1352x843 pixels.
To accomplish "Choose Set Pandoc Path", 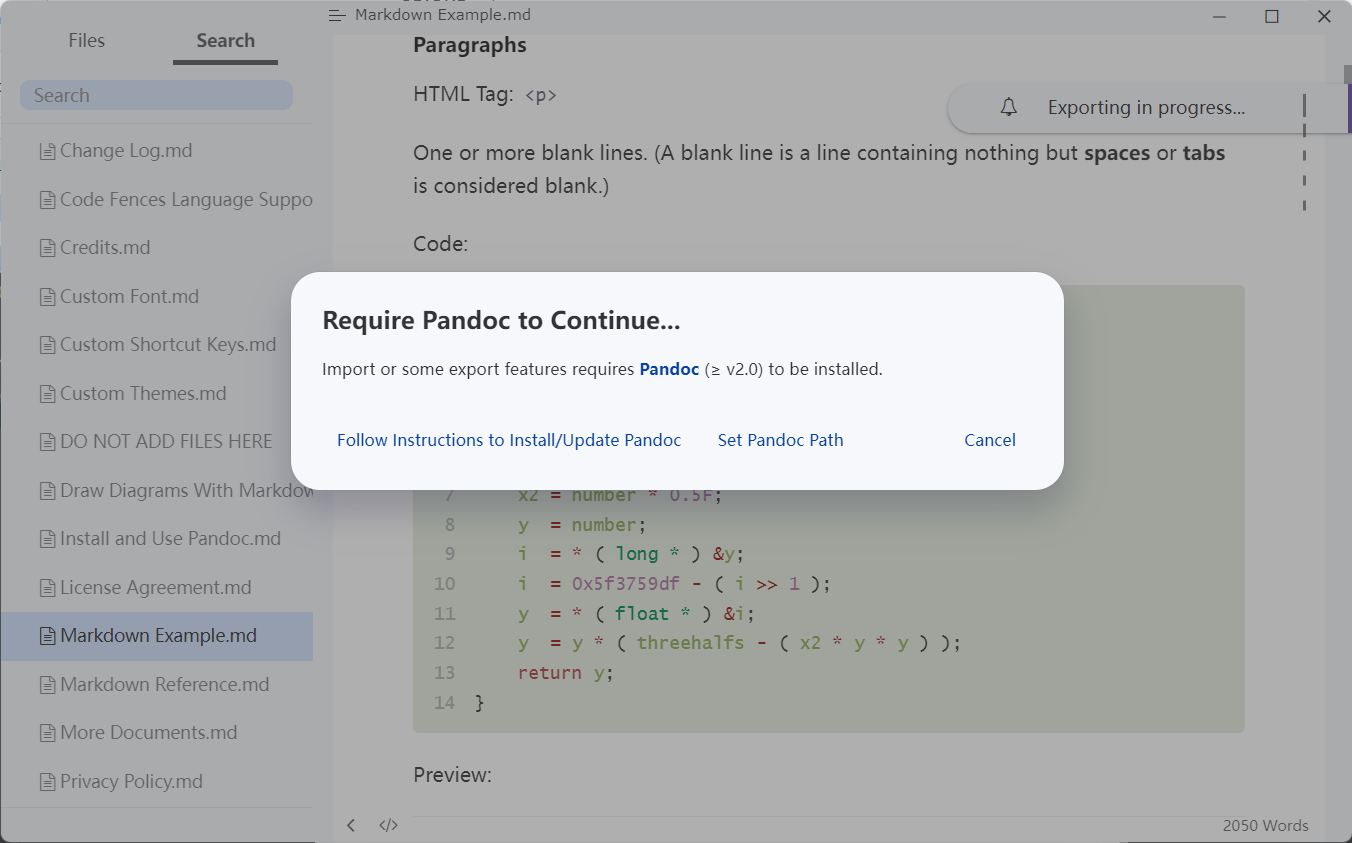I will (780, 440).
